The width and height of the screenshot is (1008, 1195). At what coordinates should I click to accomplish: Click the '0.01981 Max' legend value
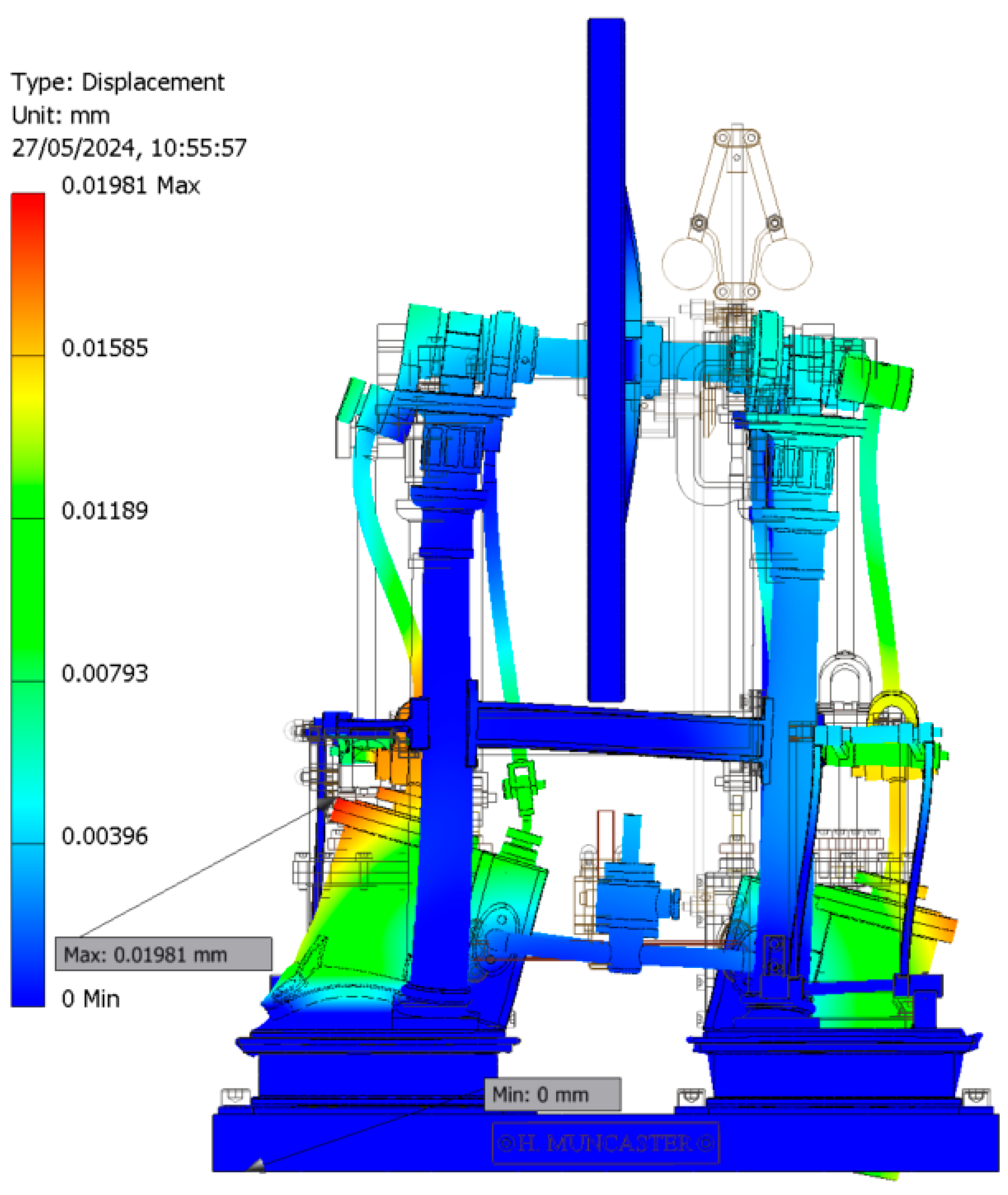[131, 186]
